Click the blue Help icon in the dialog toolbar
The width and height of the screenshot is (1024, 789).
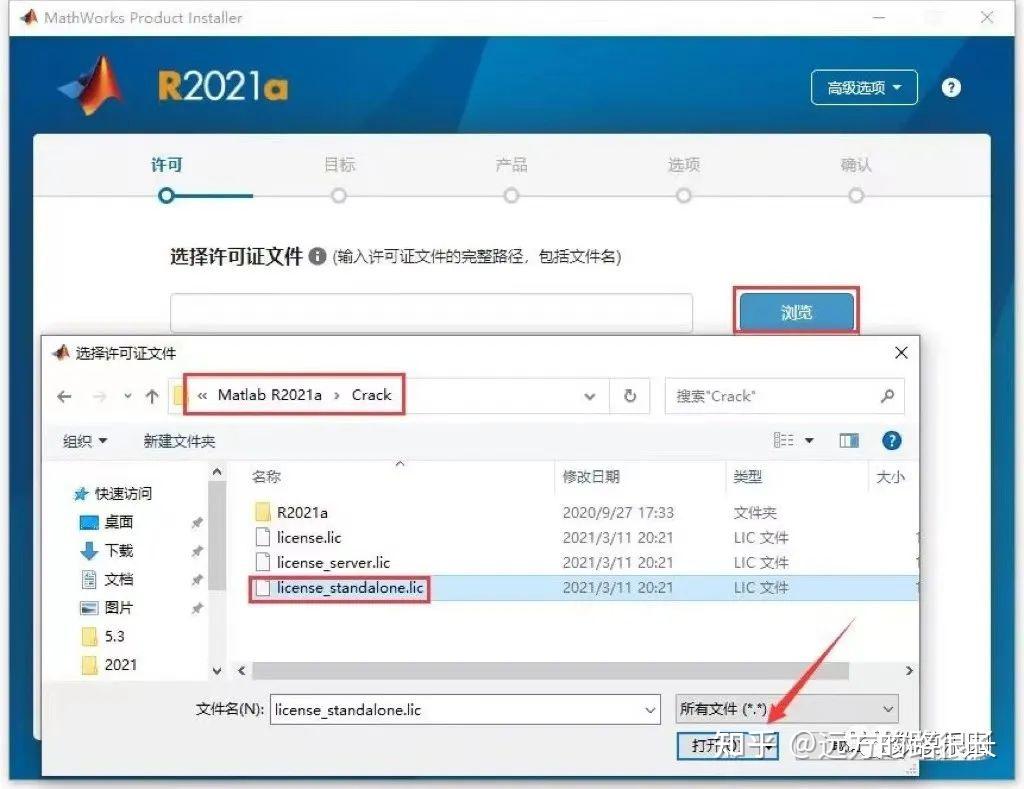click(891, 440)
